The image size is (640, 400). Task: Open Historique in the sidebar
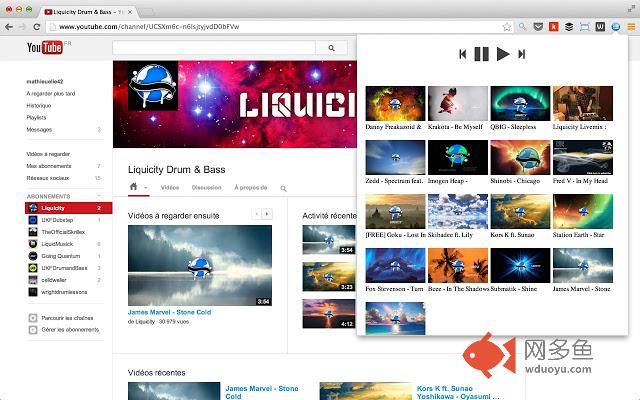pos(39,105)
